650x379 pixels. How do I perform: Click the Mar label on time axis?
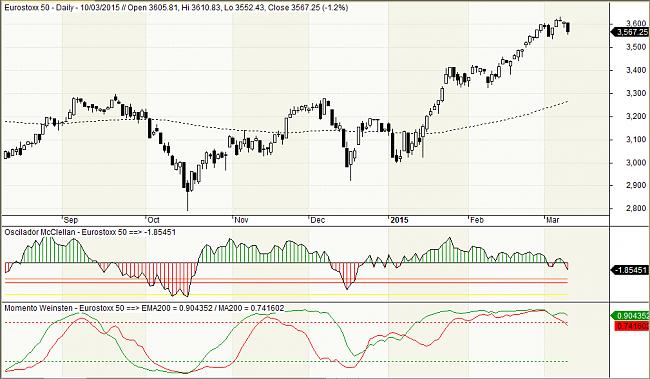click(x=553, y=220)
